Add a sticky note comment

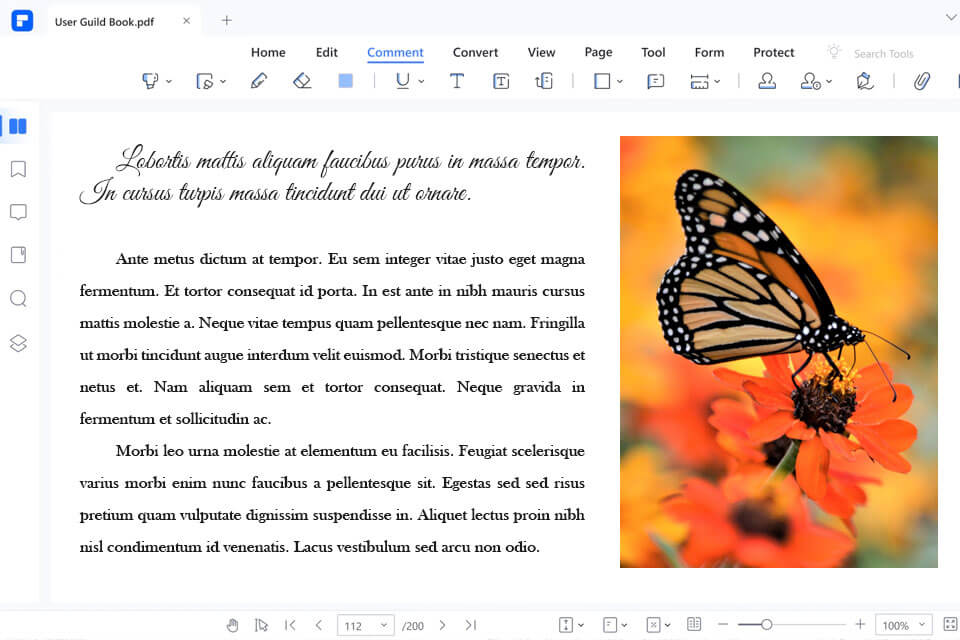656,81
